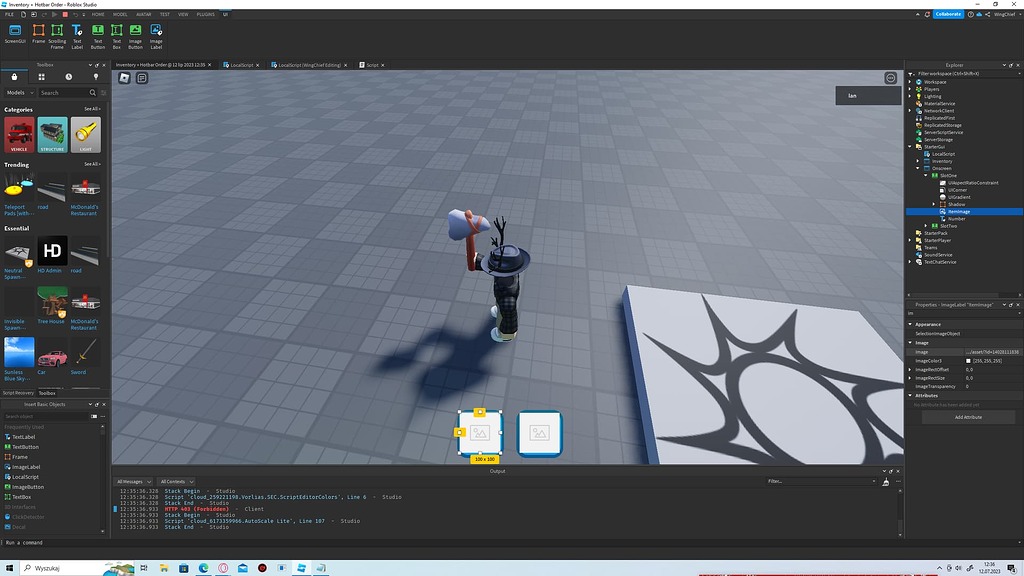1024x576 pixels.
Task: Select the HD Admin toolbox thumbnail
Action: pyautogui.click(x=52, y=251)
